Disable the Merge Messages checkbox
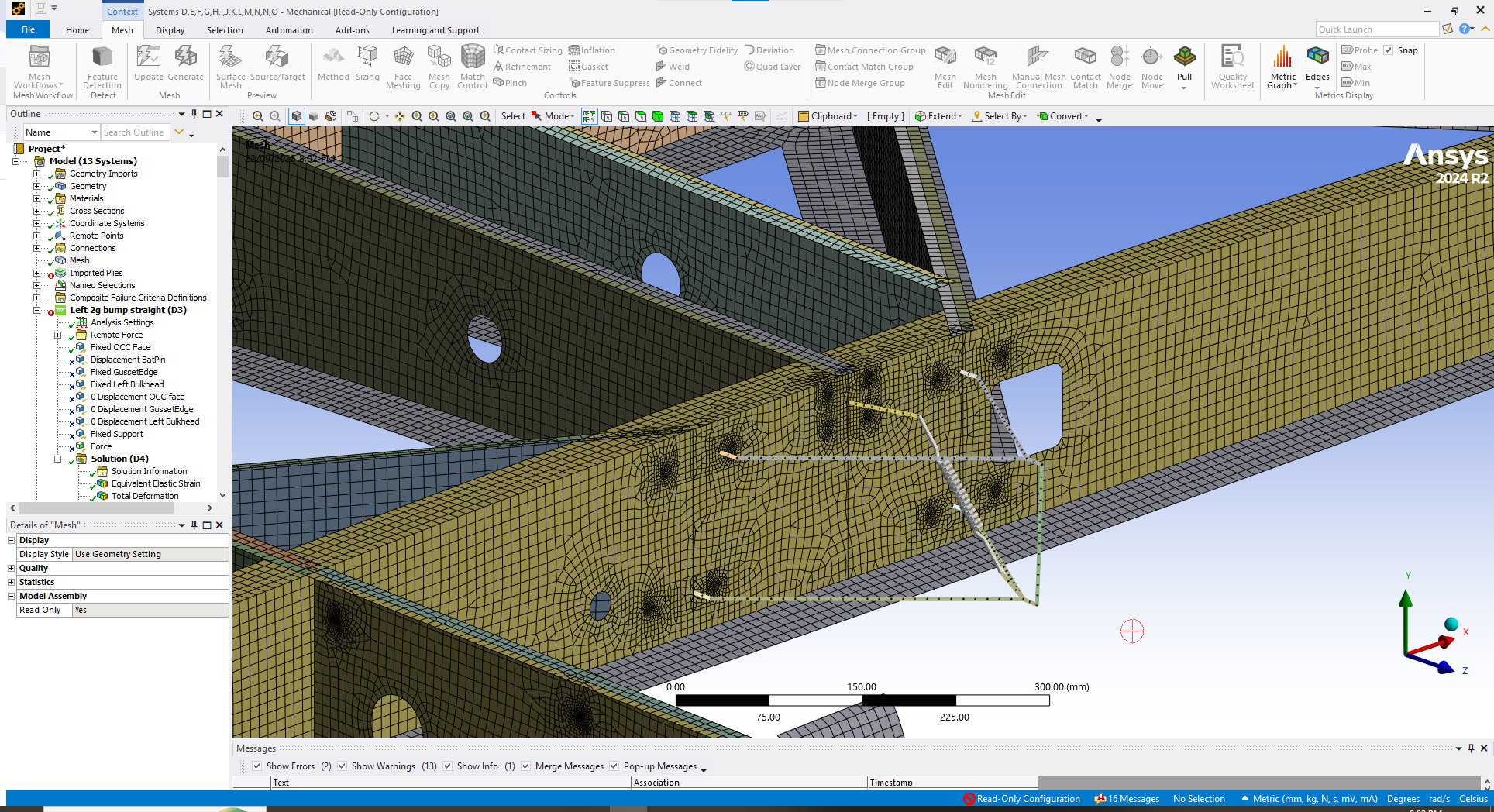Viewport: 1494px width, 812px height. coord(525,766)
